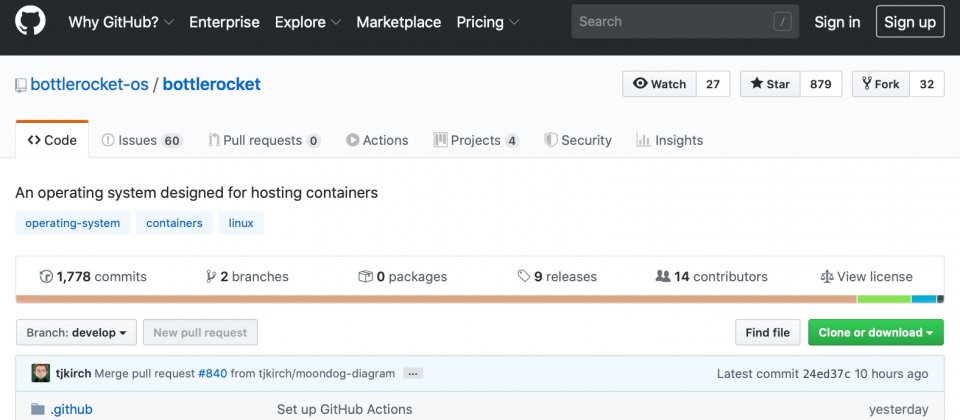Expand the Why GitHub? menu
This screenshot has width=960, height=420.
click(x=121, y=22)
